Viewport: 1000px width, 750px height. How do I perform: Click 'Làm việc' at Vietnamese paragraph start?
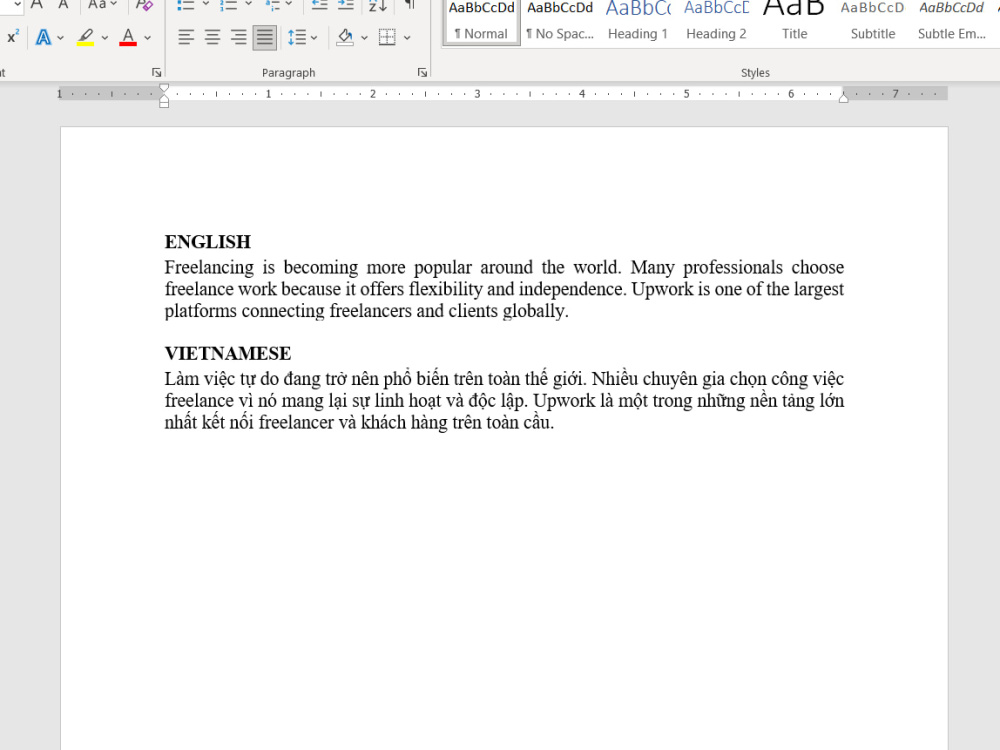[x=199, y=379]
